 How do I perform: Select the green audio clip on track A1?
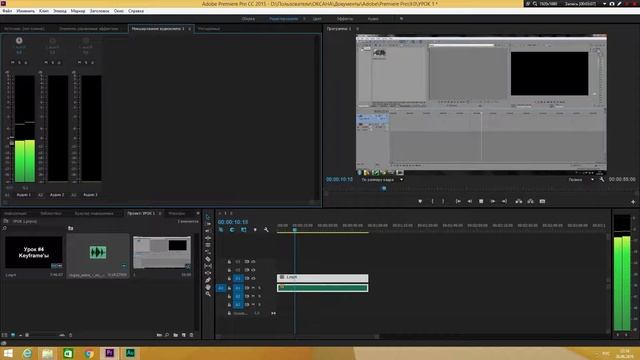[322, 288]
